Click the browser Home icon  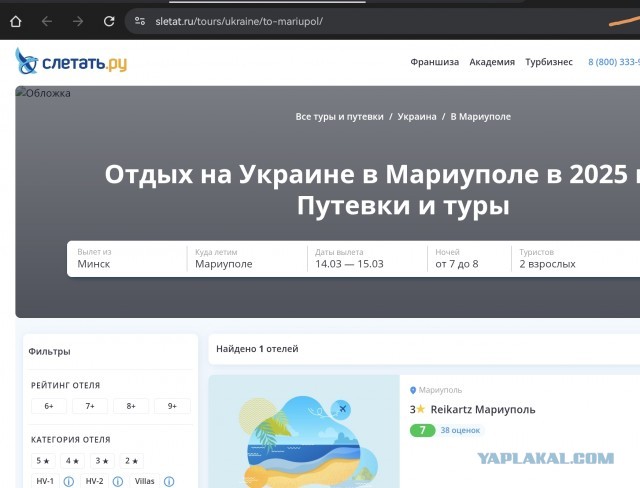16,21
